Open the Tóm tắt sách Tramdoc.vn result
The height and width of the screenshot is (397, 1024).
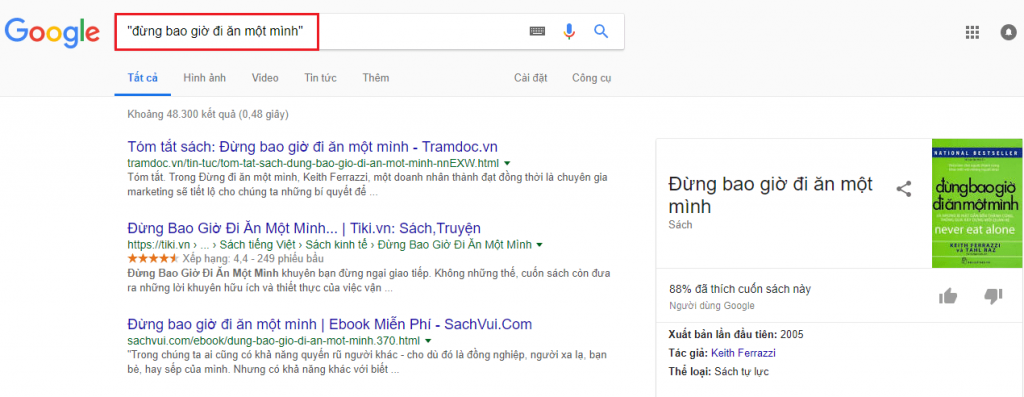[x=313, y=146]
